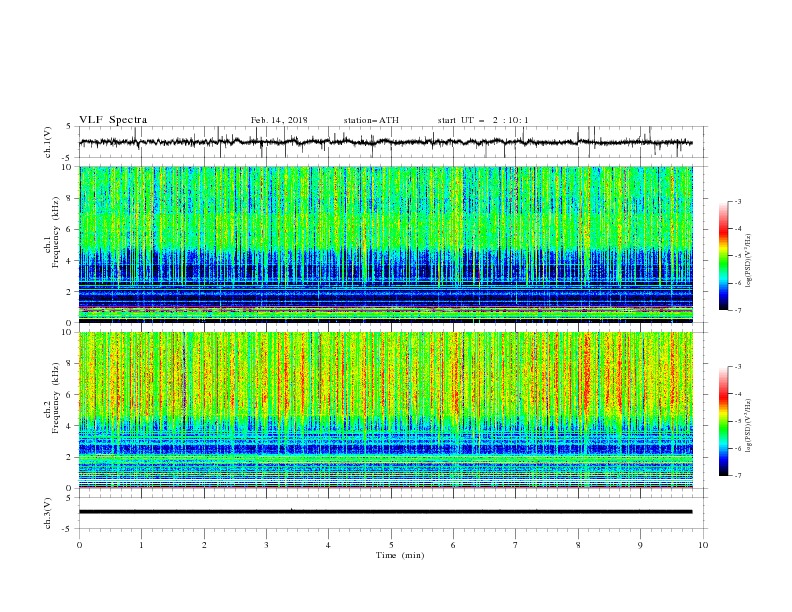
Task: Click the ch.2 spectrogram panel
Action: click(x=386, y=410)
